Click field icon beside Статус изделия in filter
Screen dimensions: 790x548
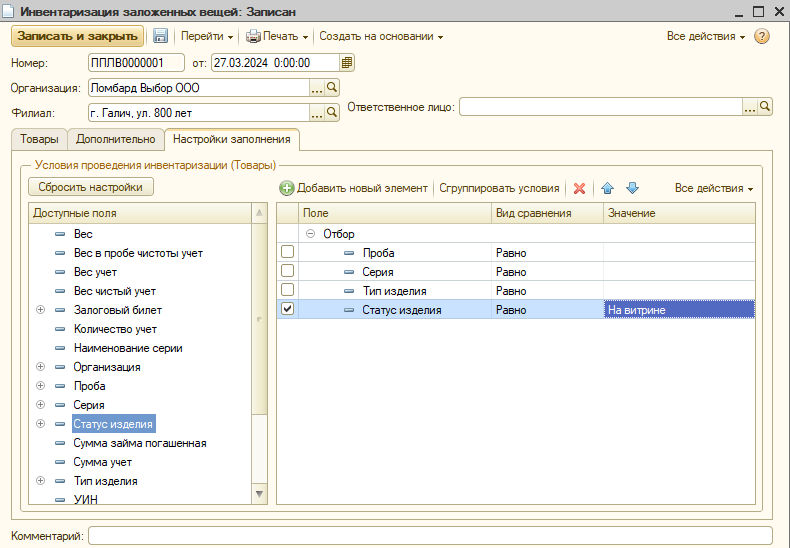pyautogui.click(x=349, y=310)
